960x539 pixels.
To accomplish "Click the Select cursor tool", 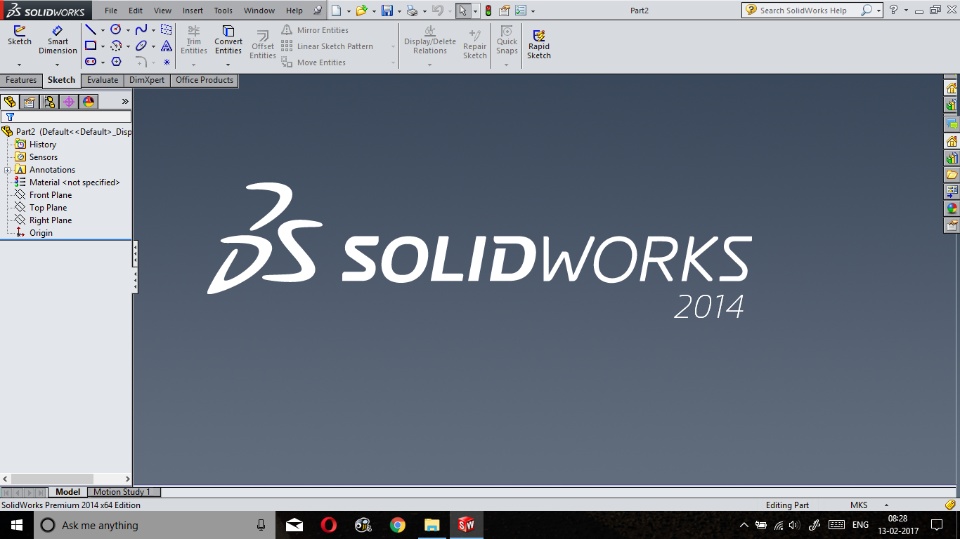I will coord(462,10).
